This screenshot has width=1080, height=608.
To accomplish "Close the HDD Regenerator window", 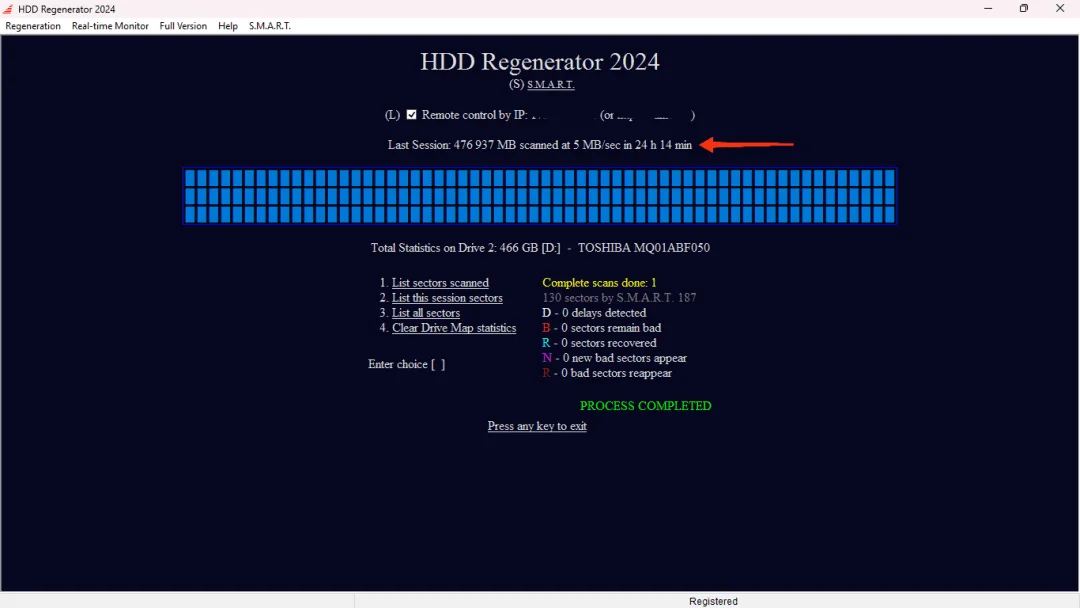I will (1060, 9).
